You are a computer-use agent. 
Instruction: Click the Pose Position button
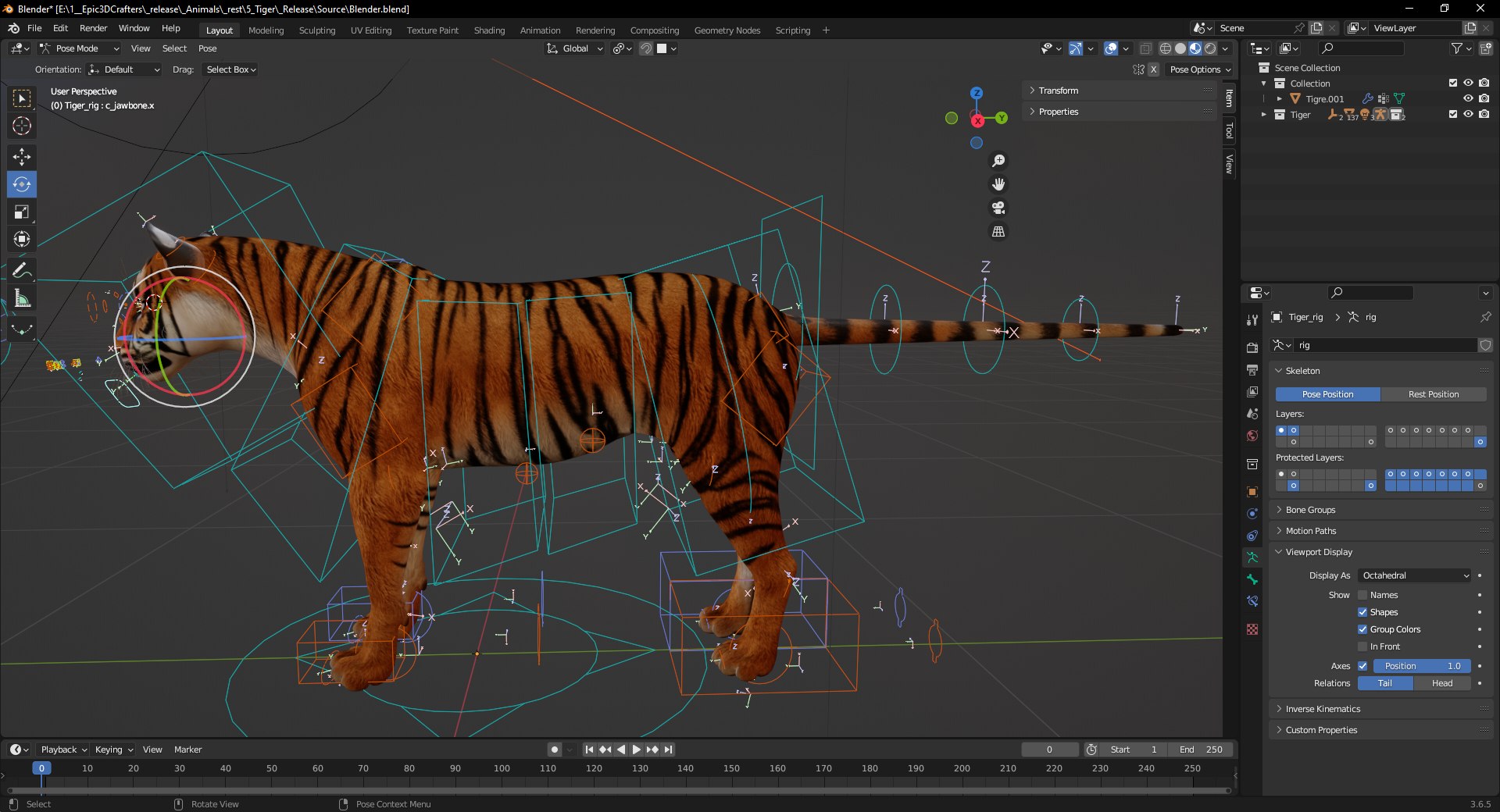click(1328, 394)
